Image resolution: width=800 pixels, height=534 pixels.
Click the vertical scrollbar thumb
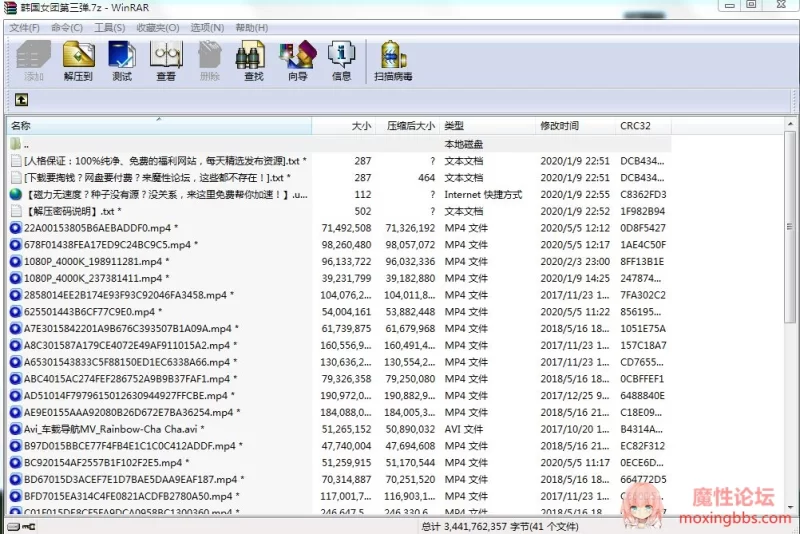pos(790,227)
